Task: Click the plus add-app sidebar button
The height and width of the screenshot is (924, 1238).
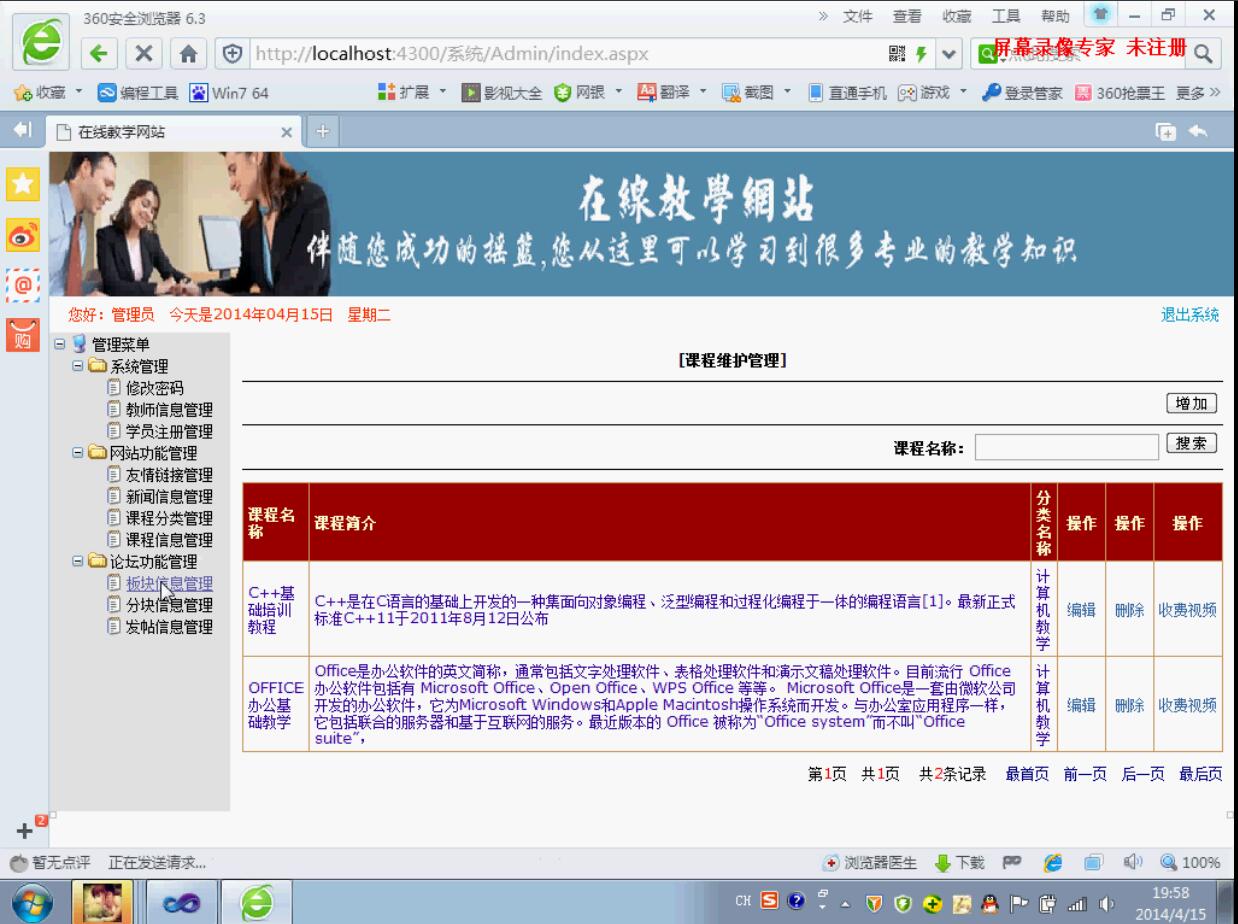Action: click(x=24, y=831)
